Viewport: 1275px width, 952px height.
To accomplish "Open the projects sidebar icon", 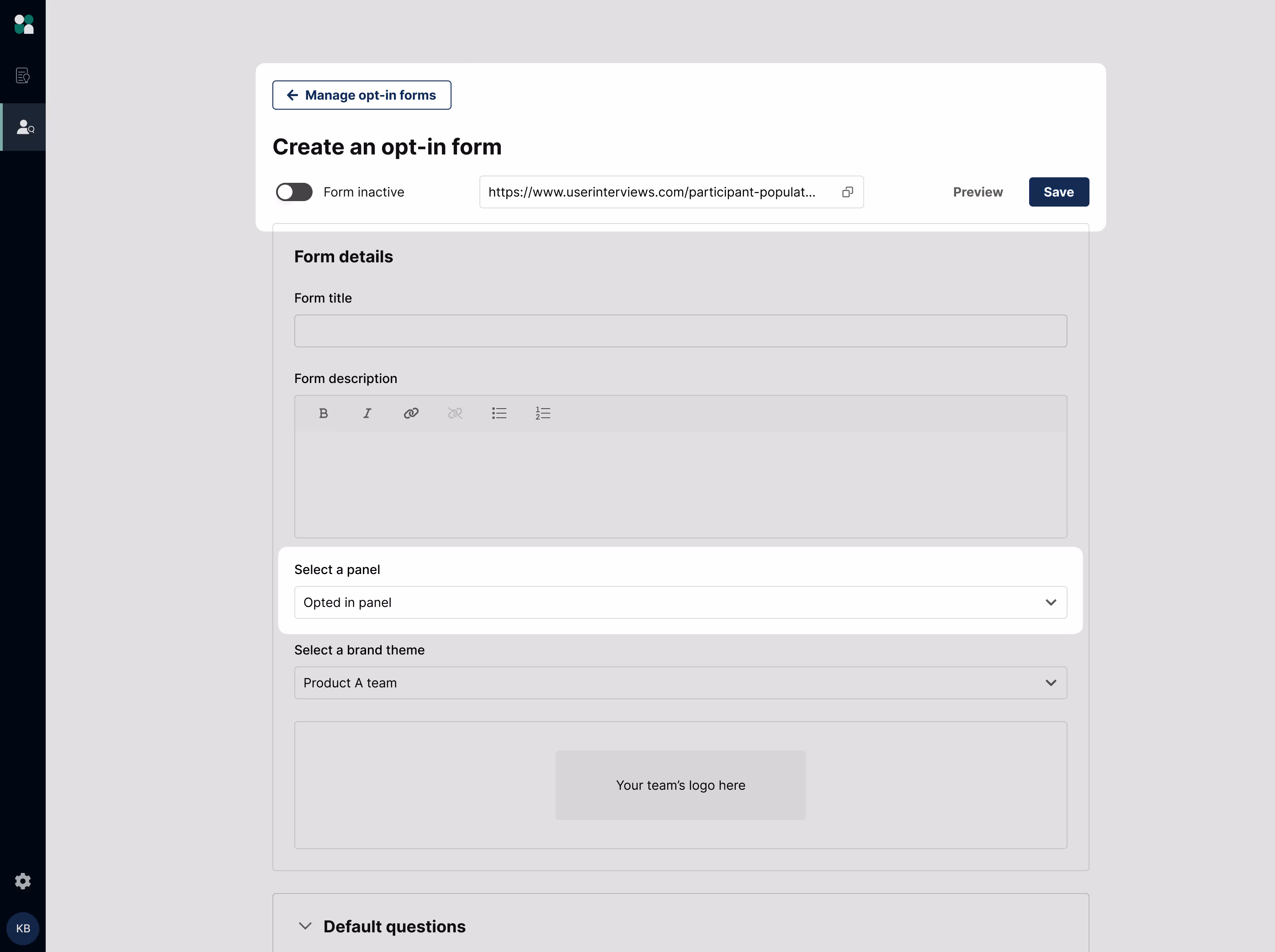I will point(22,75).
